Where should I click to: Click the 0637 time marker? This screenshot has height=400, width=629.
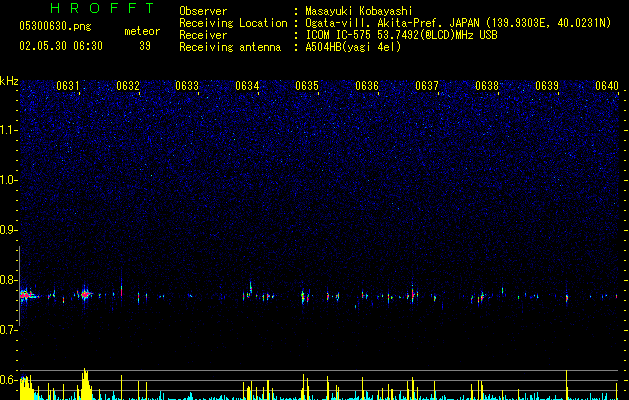[x=427, y=86]
